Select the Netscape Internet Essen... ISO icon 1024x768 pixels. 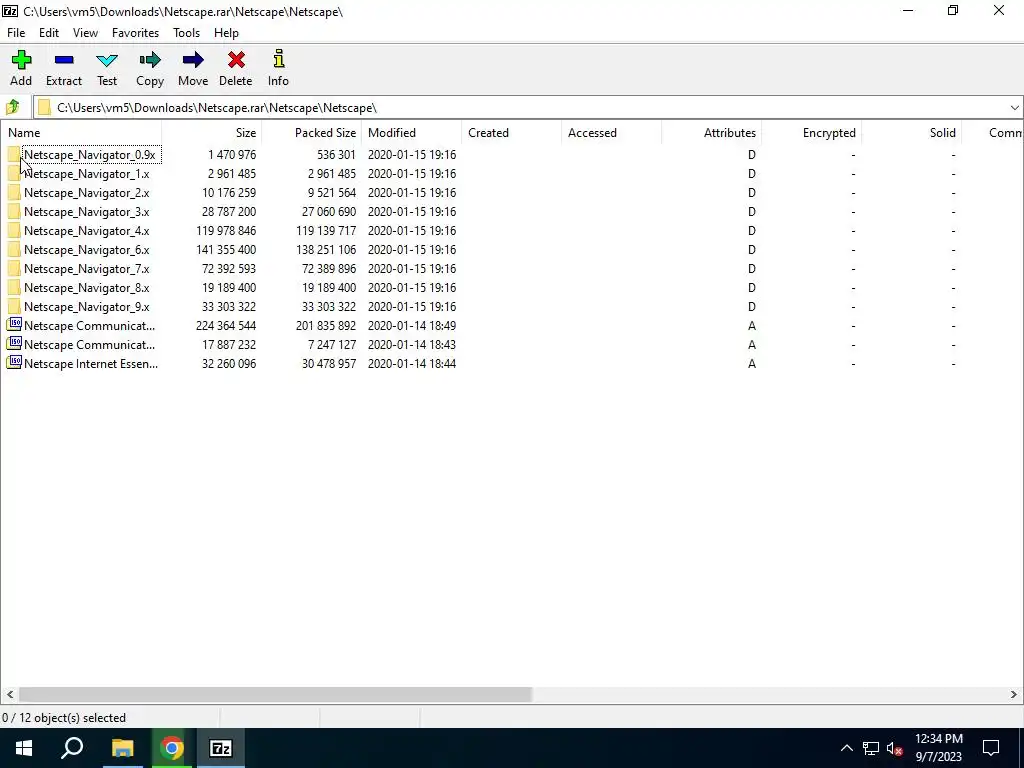click(x=14, y=362)
